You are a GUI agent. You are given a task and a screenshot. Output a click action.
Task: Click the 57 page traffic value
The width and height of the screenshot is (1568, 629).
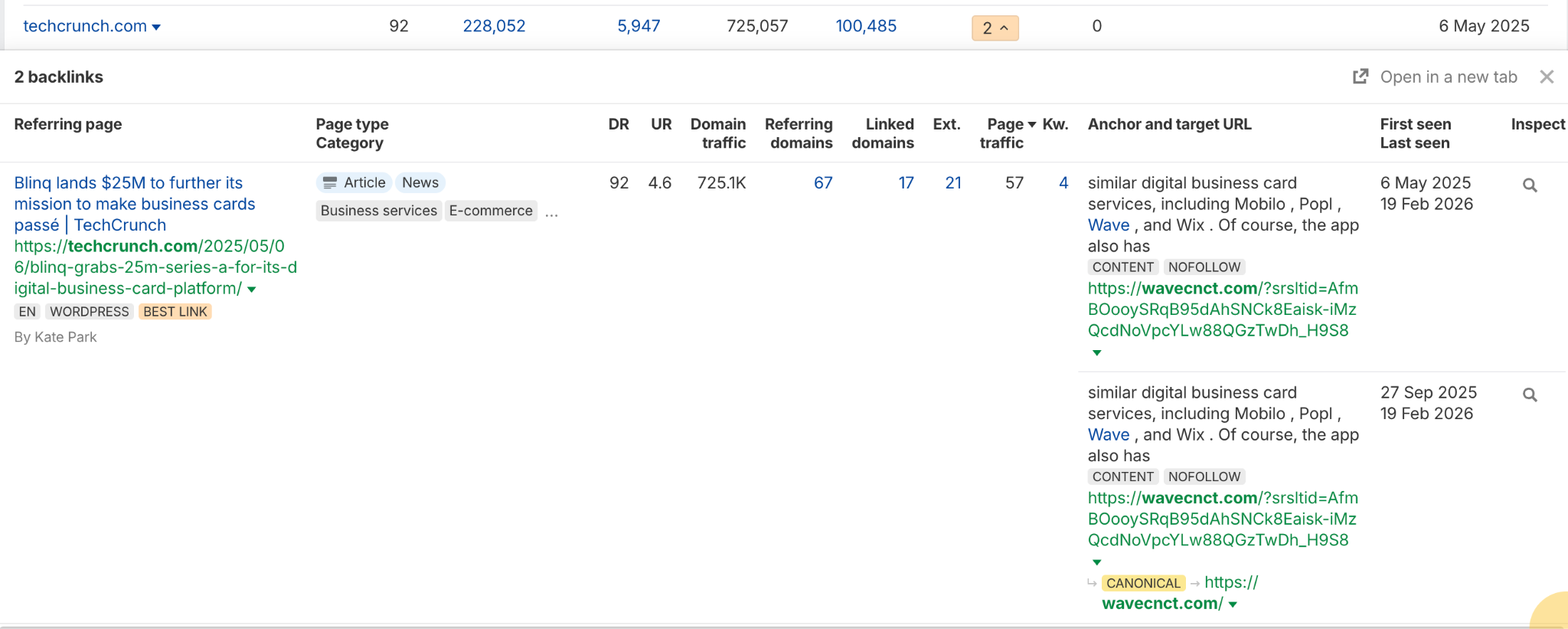coord(1014,183)
